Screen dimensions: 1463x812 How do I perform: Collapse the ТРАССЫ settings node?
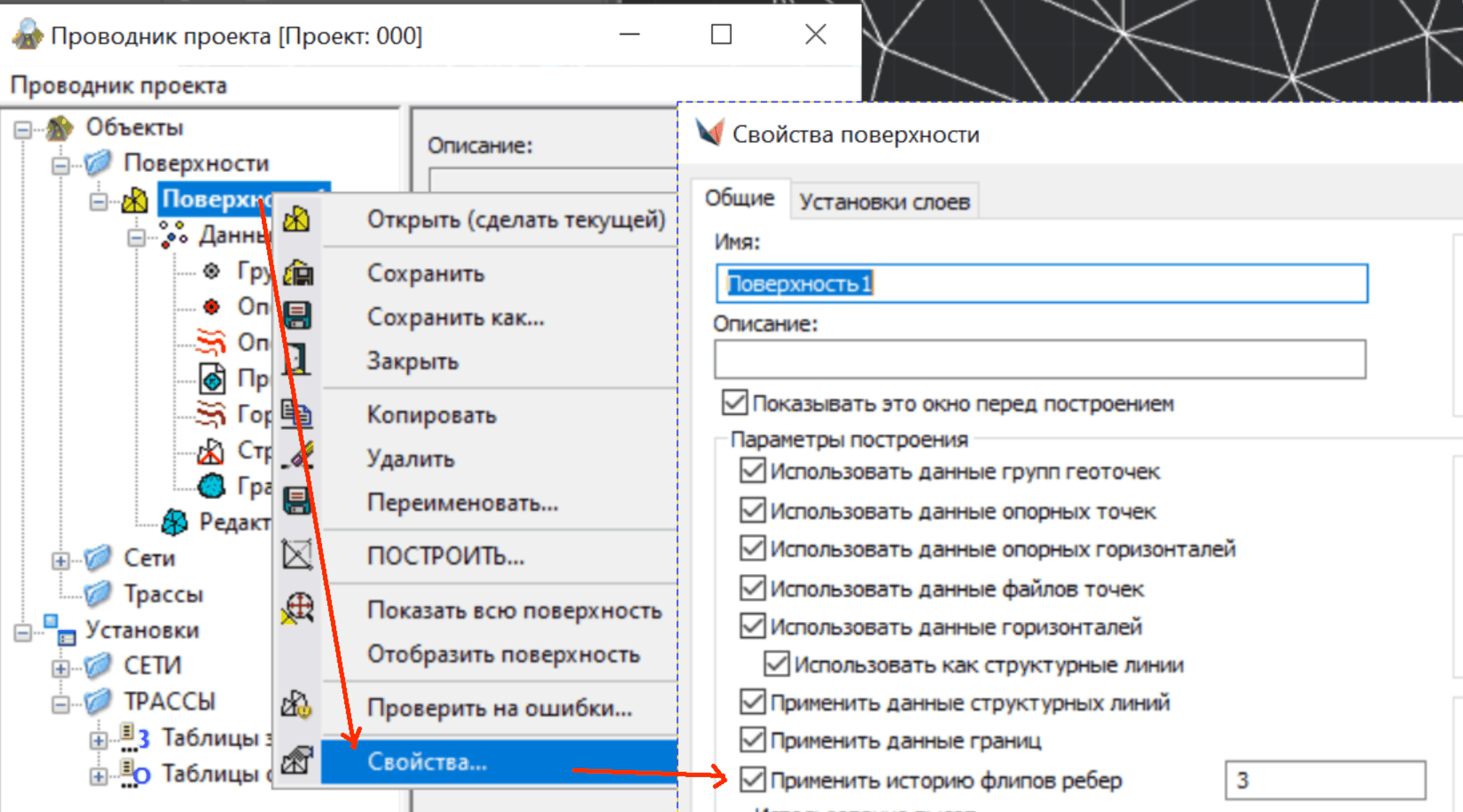pos(60,704)
